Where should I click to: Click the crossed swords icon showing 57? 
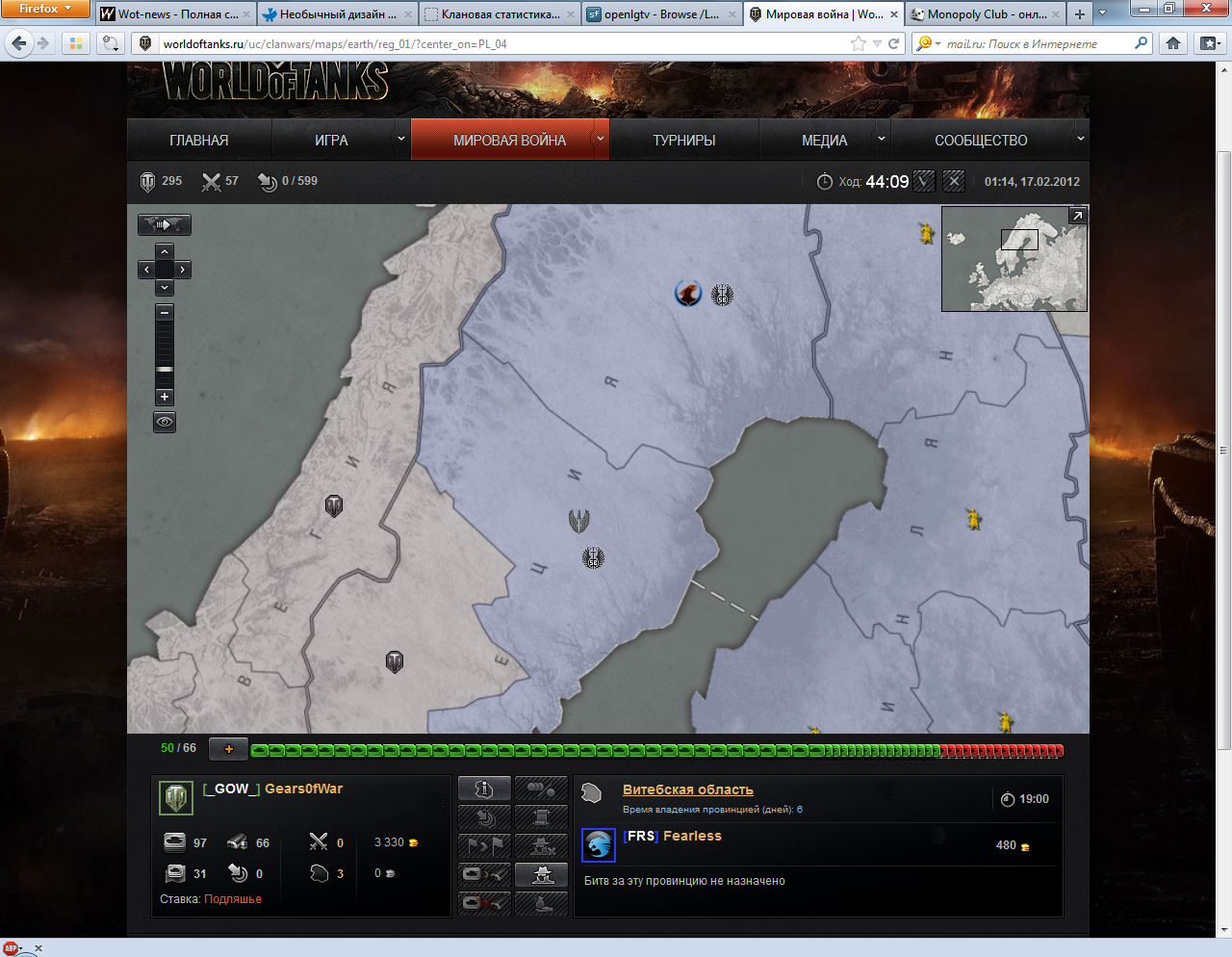[x=211, y=181]
